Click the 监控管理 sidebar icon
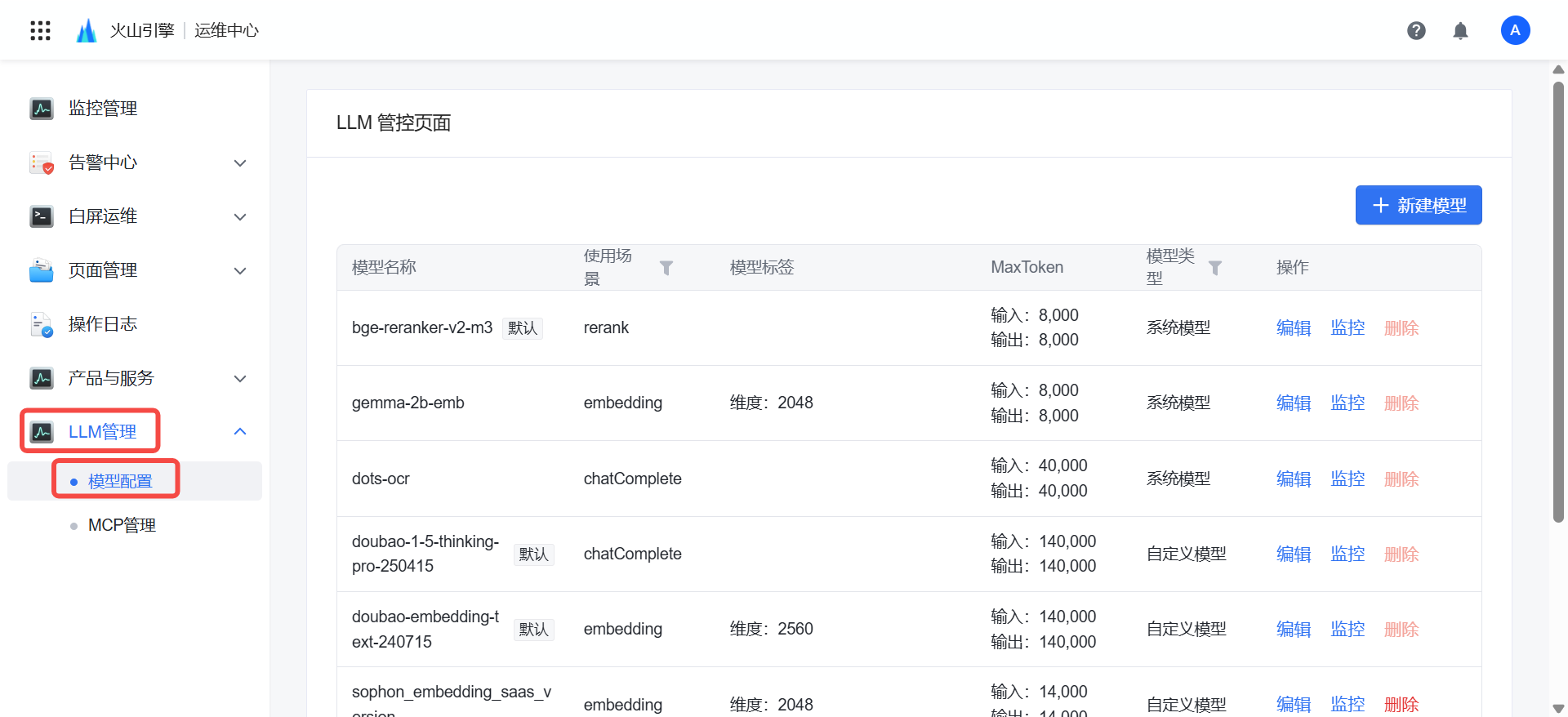Viewport: 1568px width, 717px height. (42, 109)
